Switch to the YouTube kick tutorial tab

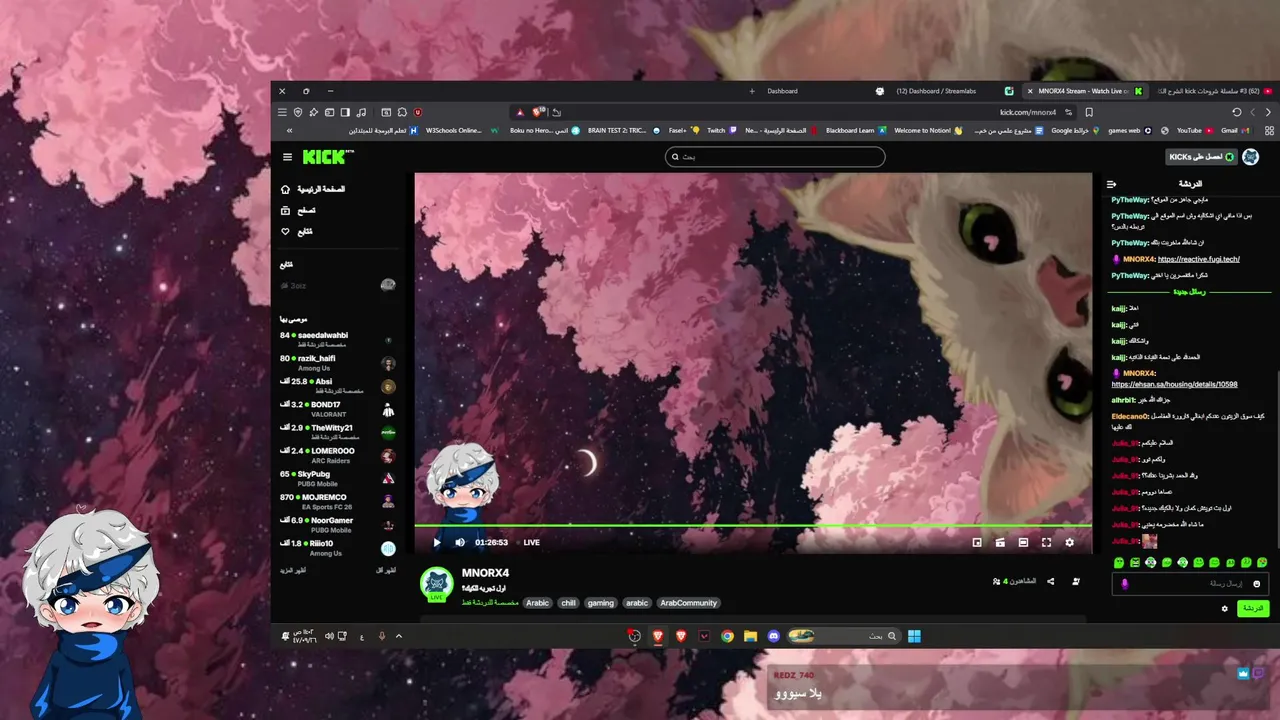(x=1212, y=91)
